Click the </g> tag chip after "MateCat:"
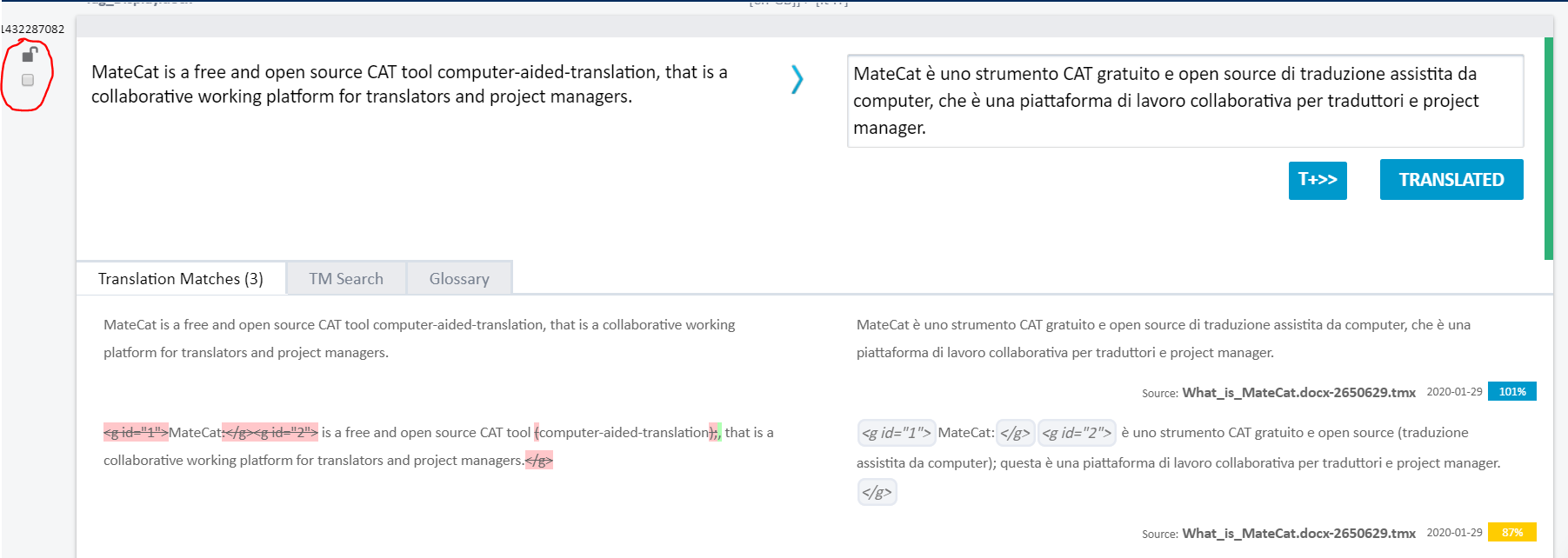The height and width of the screenshot is (558, 1568). coord(1015,433)
